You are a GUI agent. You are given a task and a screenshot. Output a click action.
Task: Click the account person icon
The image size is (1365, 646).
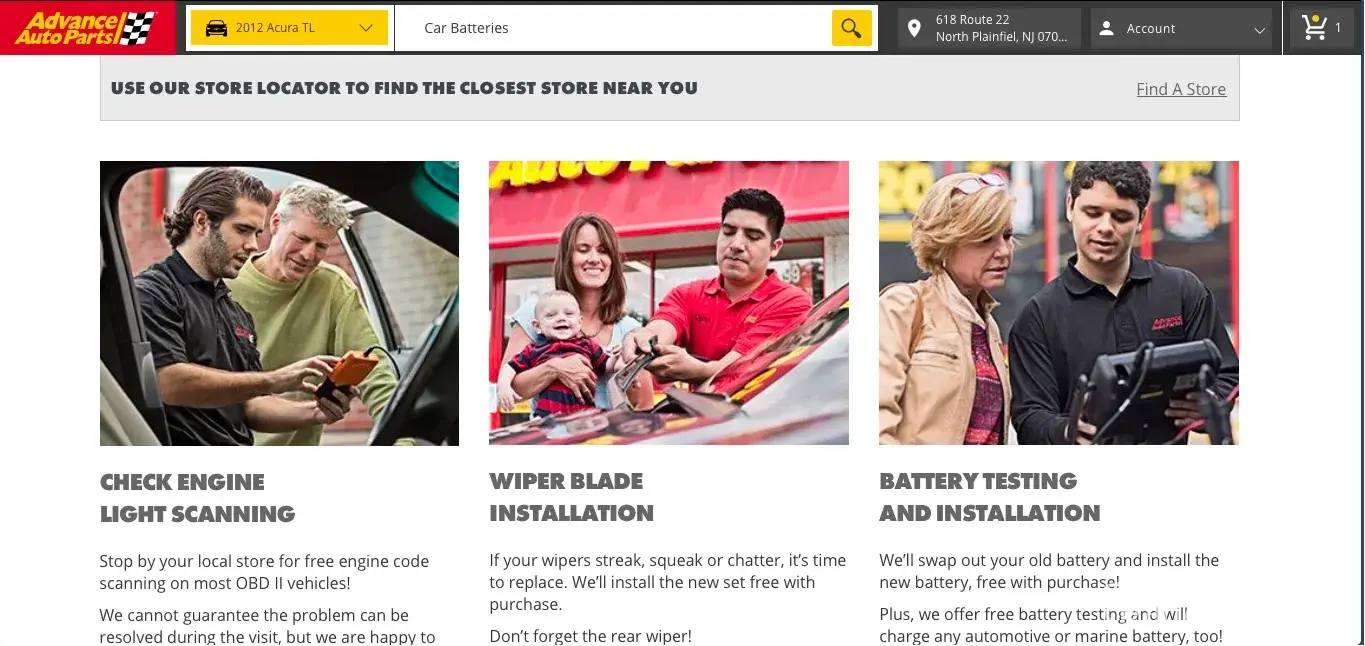(x=1106, y=28)
